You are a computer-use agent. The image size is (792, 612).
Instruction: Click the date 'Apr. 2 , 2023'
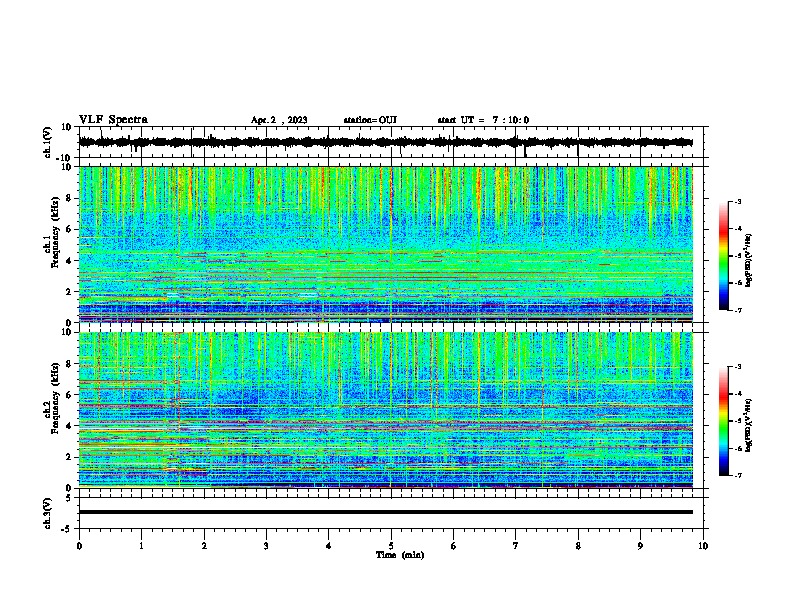coord(279,120)
